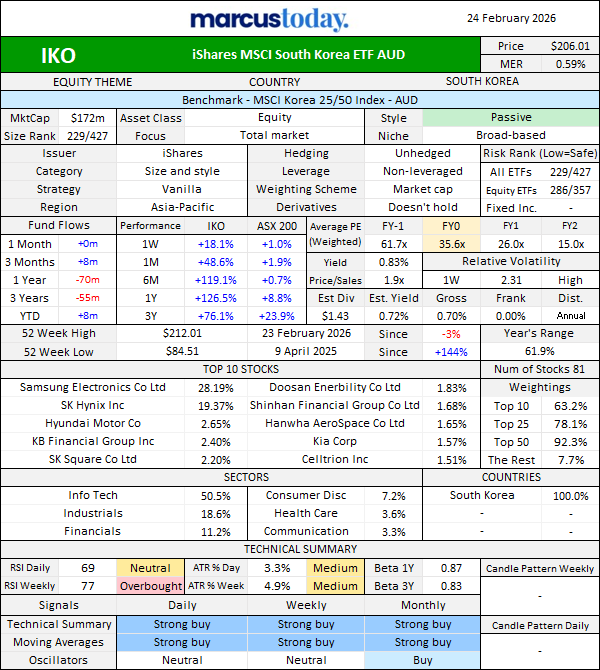Click the ATR % Week Medium cell
Screen dimensions: 600x670
(335, 586)
